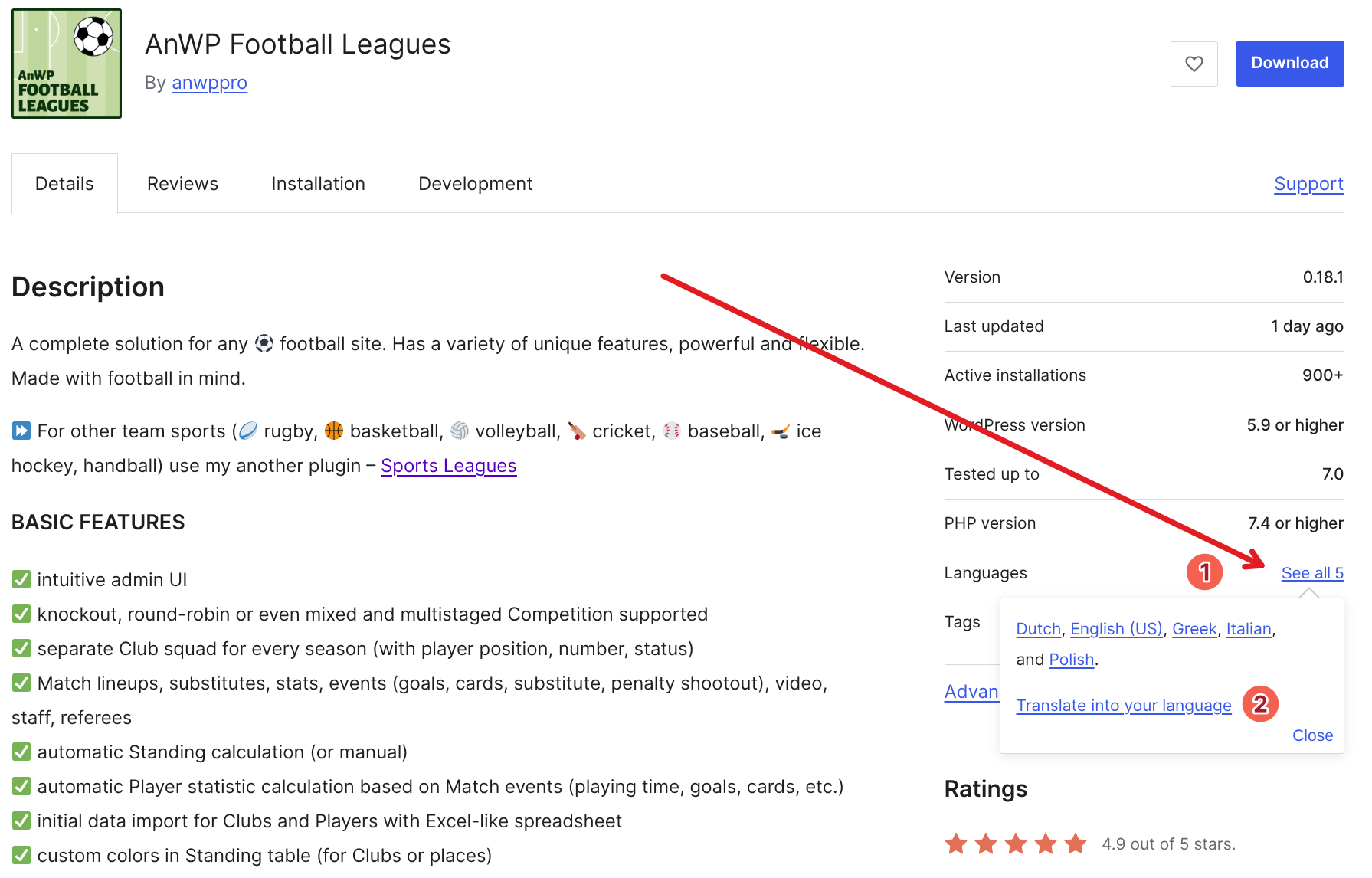Click green checkmark beside Match lineups
The height and width of the screenshot is (878, 1372).
pos(21,683)
